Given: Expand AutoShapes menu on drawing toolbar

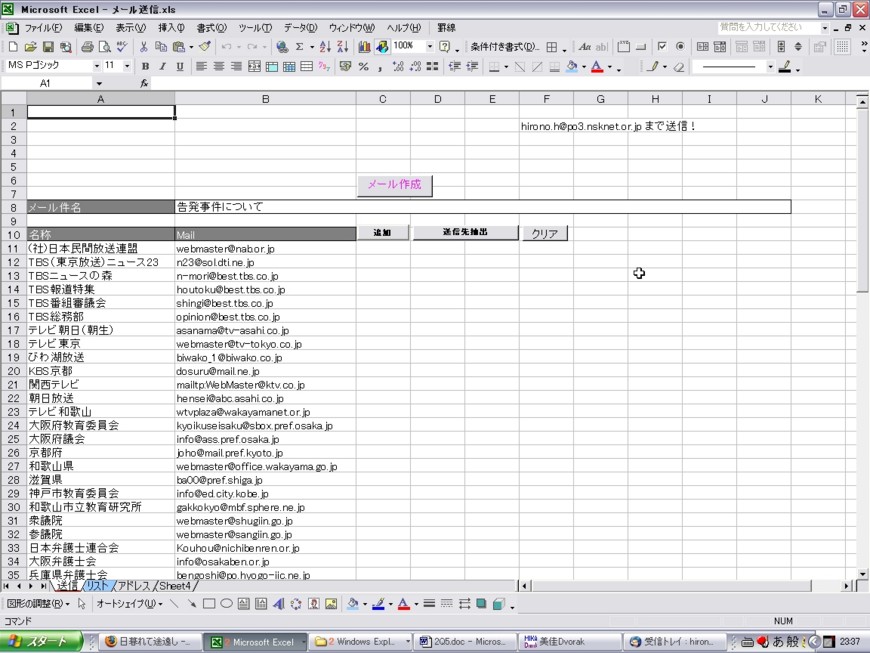Looking at the screenshot, I should click(x=129, y=604).
